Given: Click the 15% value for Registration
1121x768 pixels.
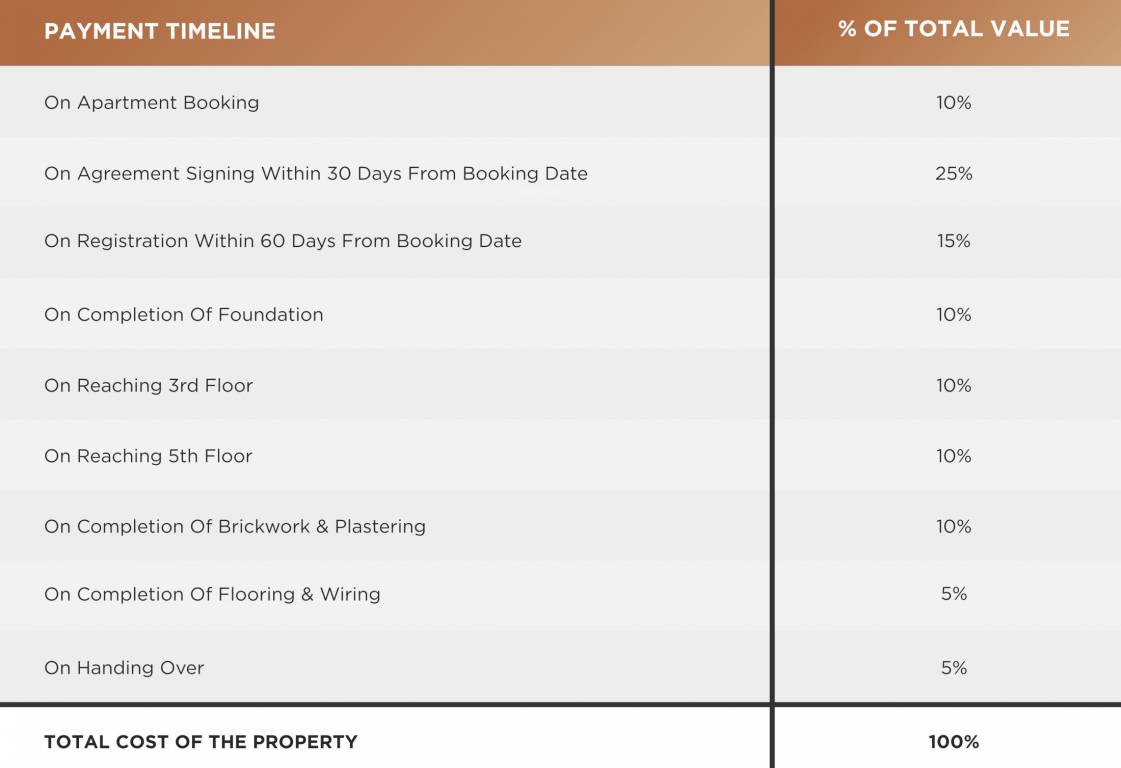Looking at the screenshot, I should point(953,241).
